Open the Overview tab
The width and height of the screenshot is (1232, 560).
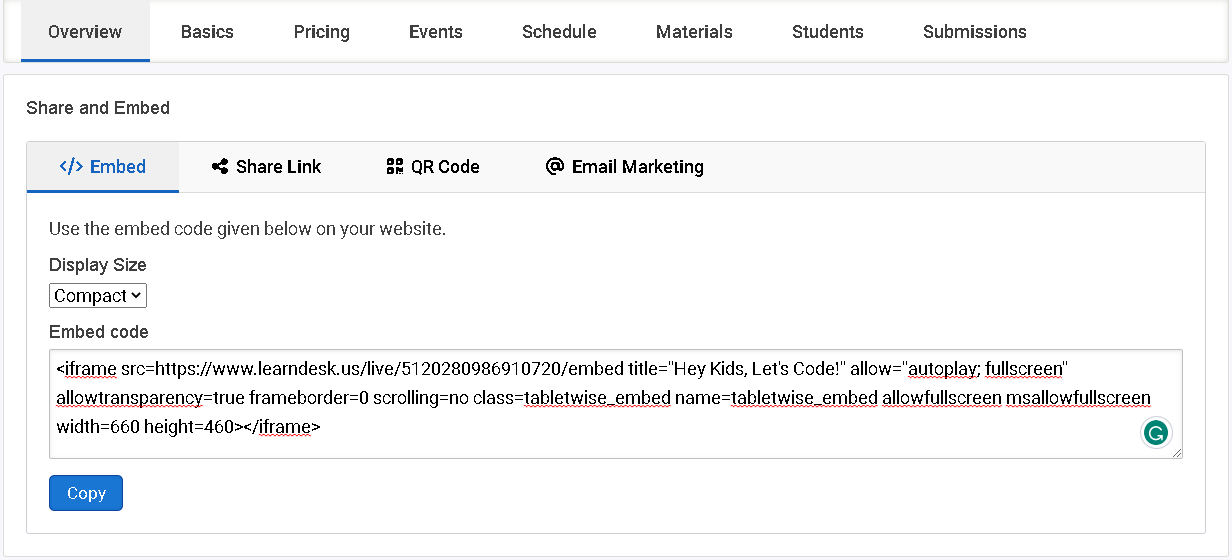click(x=85, y=32)
